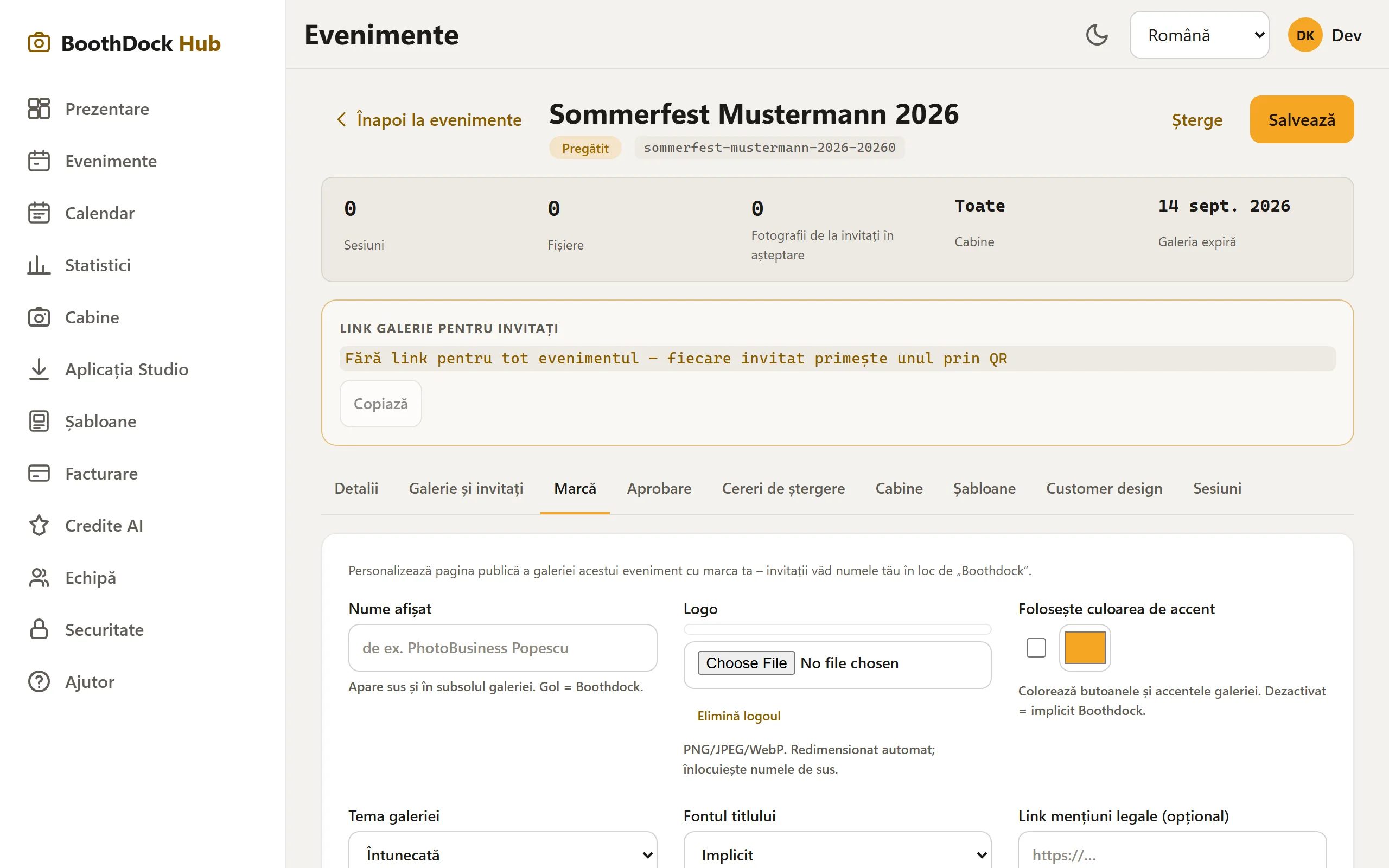Expand the Fontul titlului dropdown

(837, 854)
